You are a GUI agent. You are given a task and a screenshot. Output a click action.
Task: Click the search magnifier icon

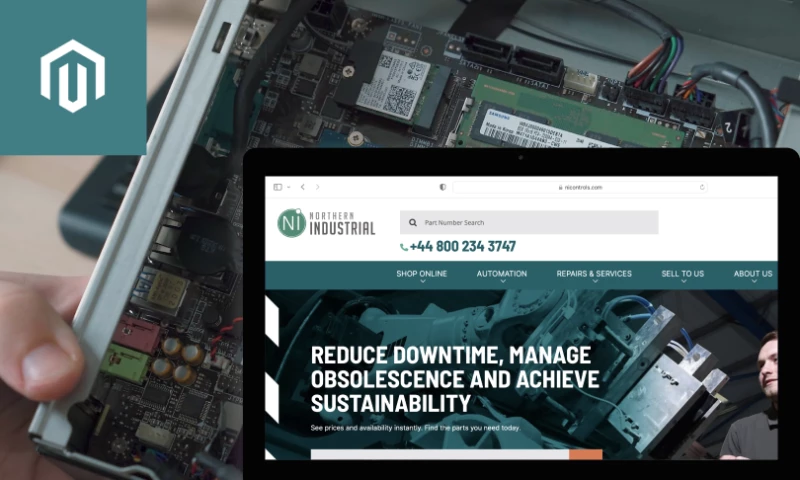[413, 222]
